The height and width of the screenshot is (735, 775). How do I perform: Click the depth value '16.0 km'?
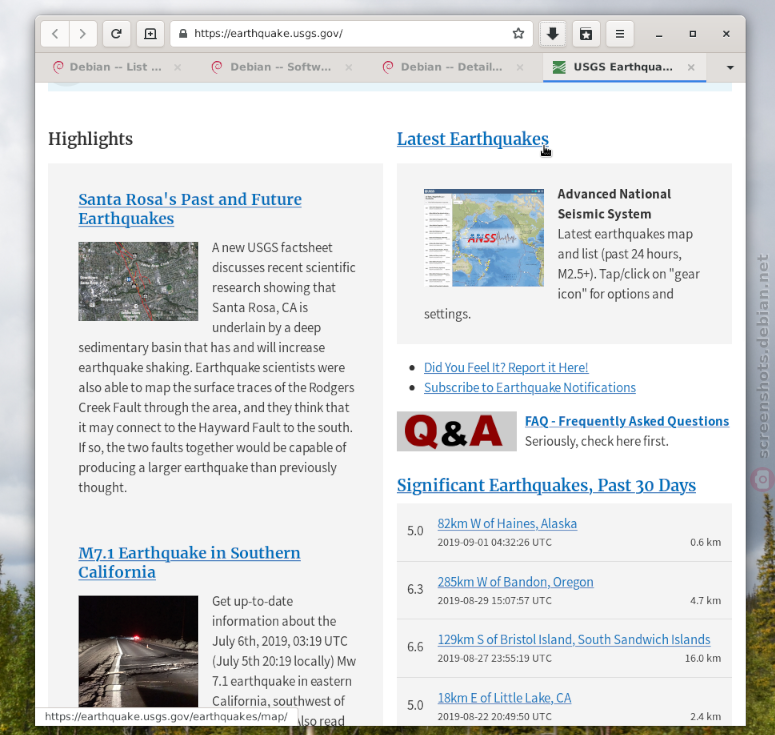point(703,658)
